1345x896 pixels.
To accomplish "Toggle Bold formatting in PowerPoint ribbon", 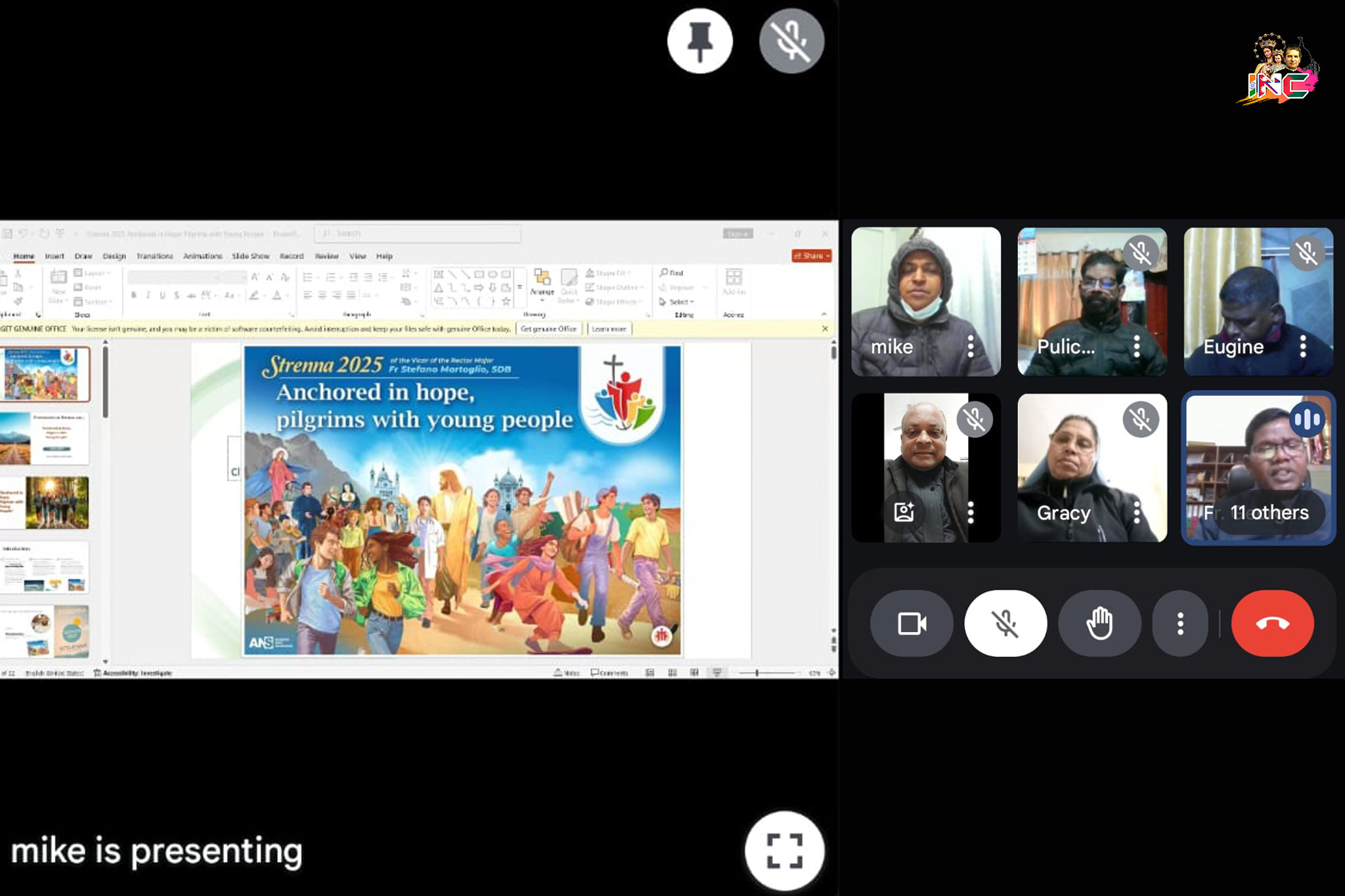I will (134, 295).
